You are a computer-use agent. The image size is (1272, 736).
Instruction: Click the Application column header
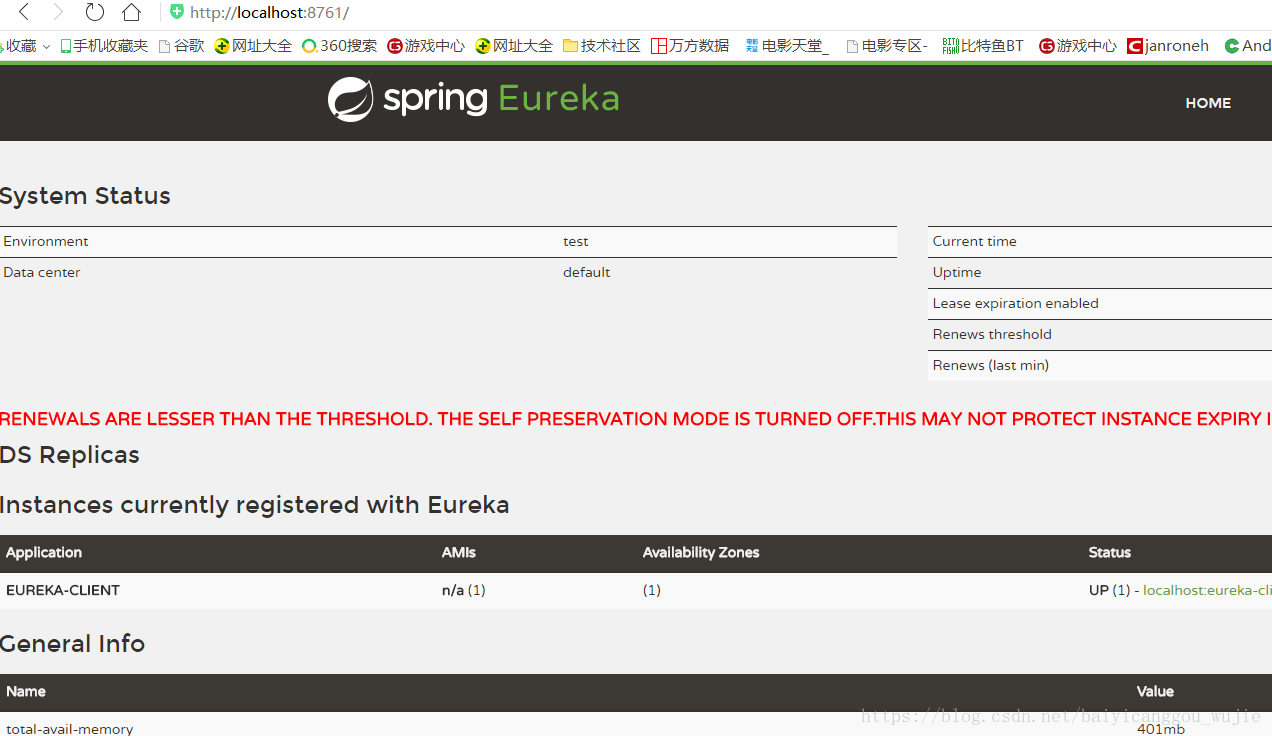[44, 552]
